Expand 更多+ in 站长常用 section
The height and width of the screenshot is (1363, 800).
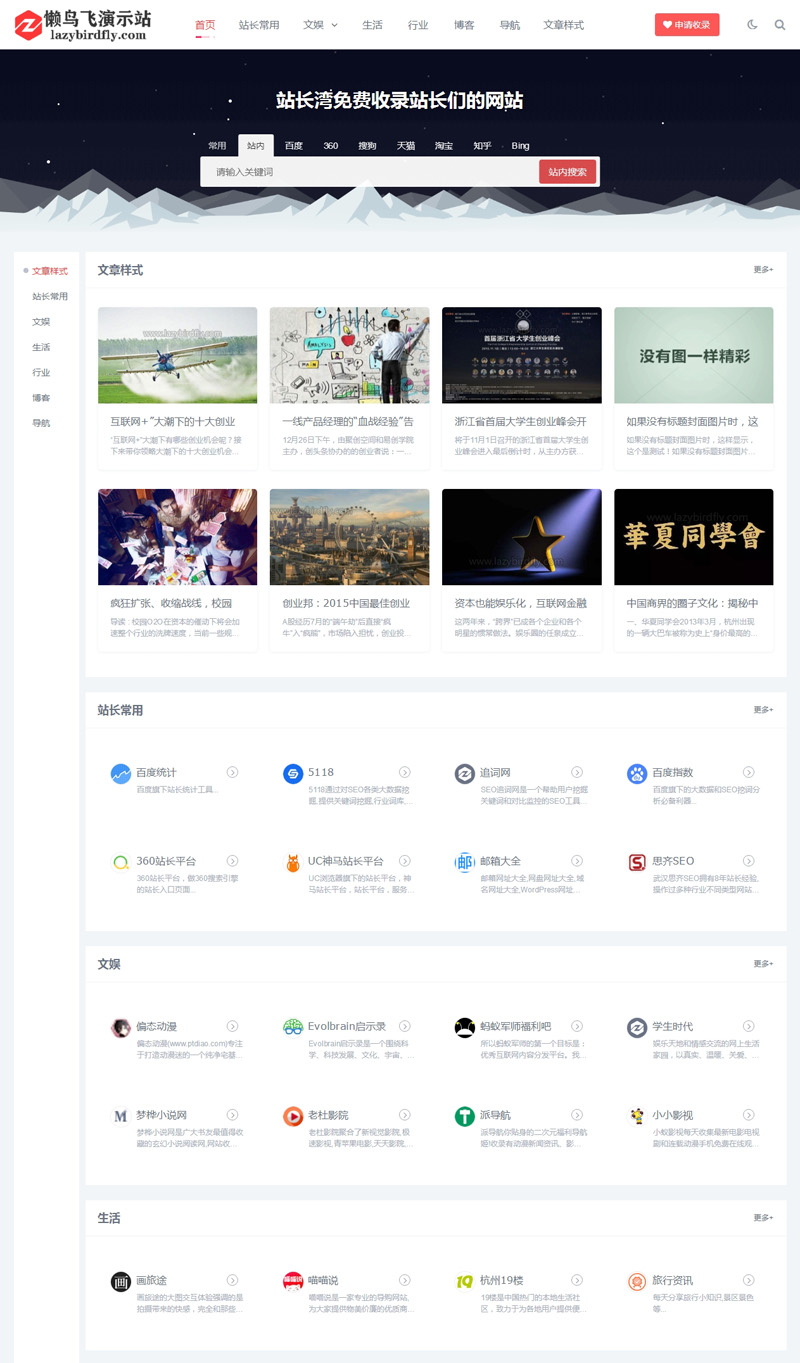tap(763, 710)
